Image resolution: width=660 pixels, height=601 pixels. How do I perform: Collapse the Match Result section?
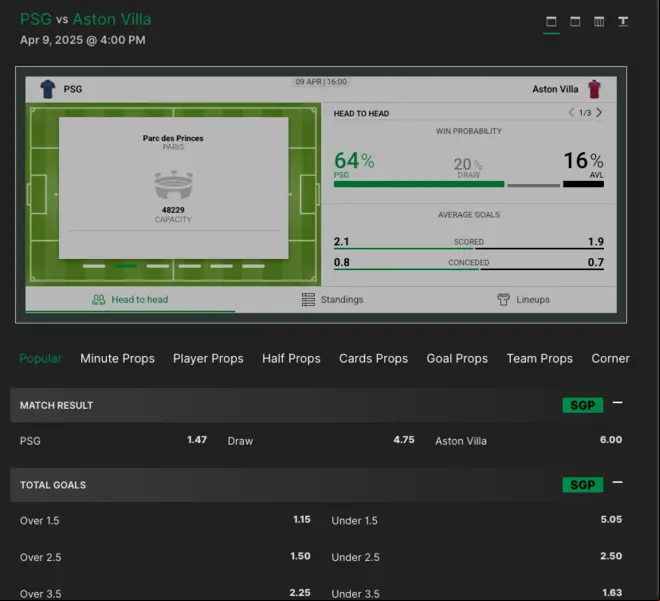[617, 403]
